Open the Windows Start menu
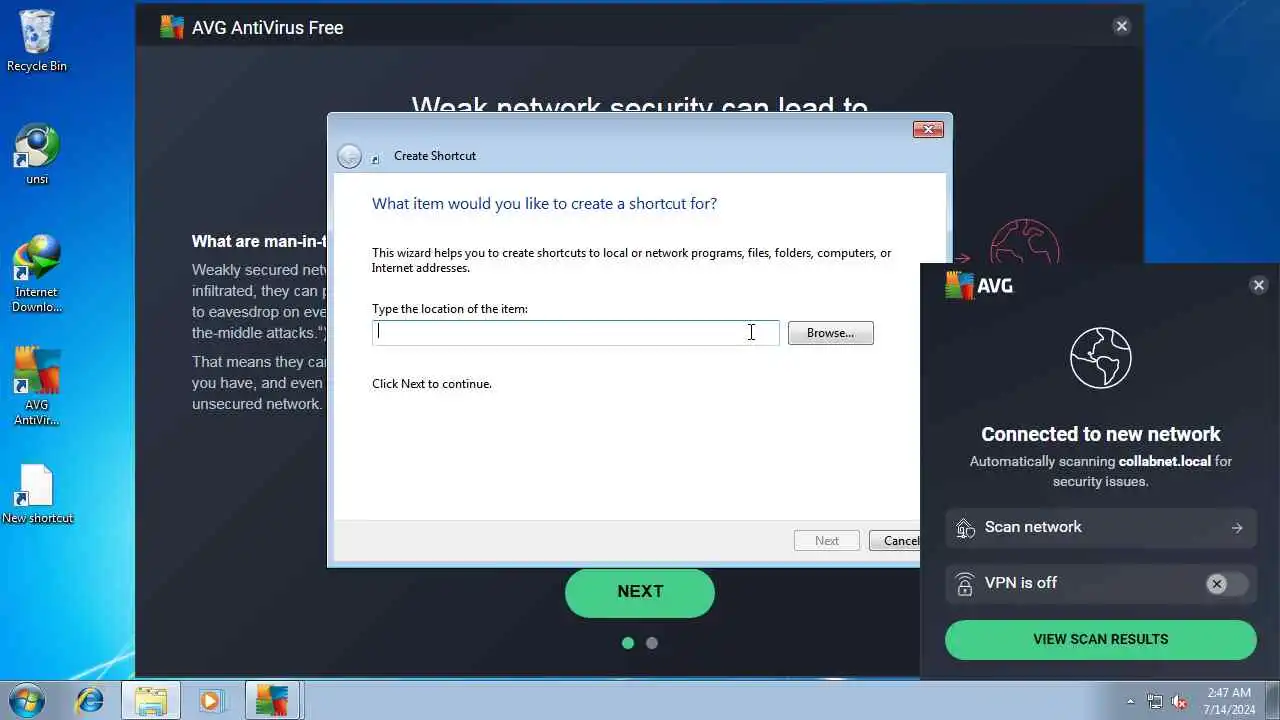 (x=27, y=700)
